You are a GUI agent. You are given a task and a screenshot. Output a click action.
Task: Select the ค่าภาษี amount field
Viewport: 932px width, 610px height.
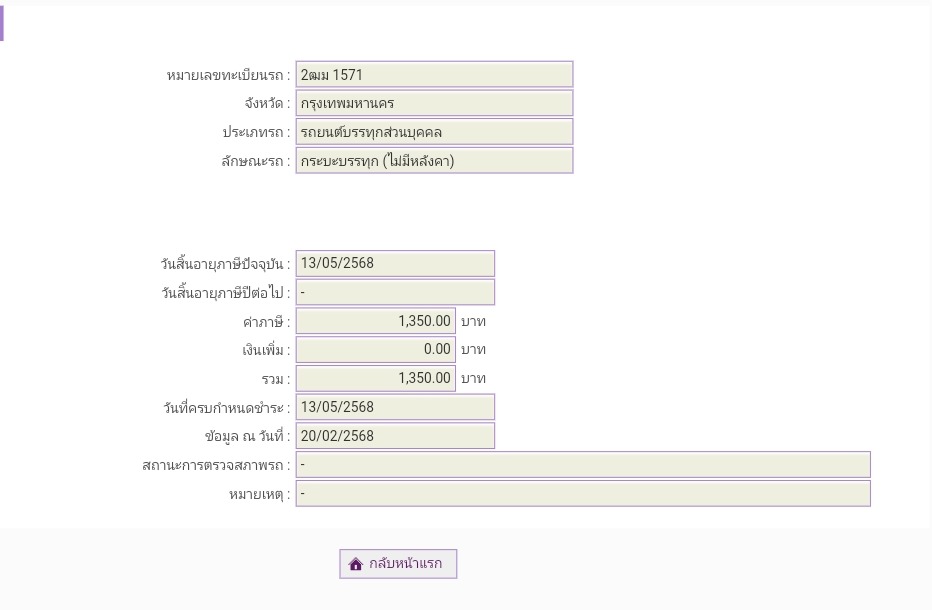tap(376, 321)
